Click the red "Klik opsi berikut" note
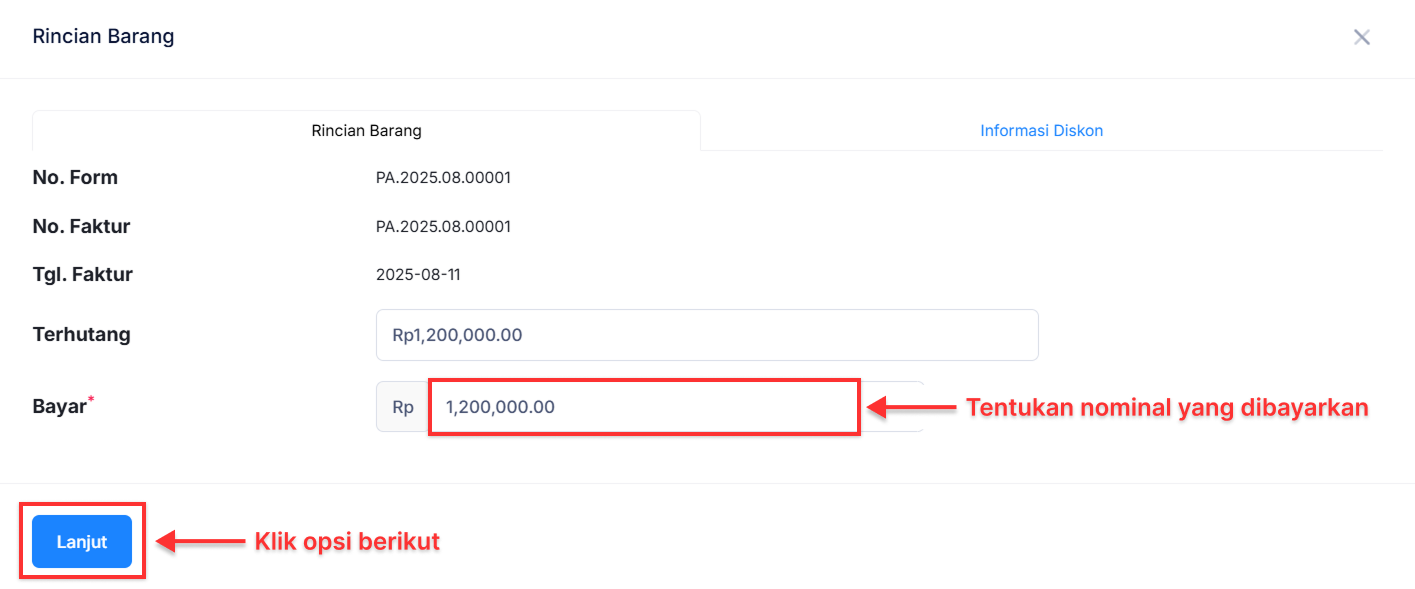The width and height of the screenshot is (1415, 589). pos(347,542)
